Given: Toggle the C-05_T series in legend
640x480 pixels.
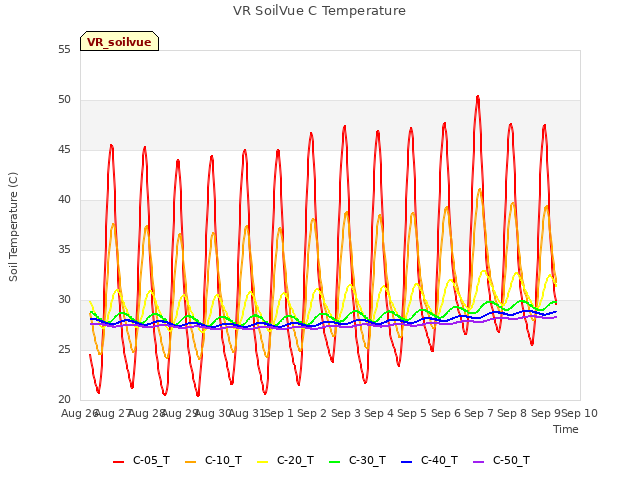Looking at the screenshot, I should 142,460.
